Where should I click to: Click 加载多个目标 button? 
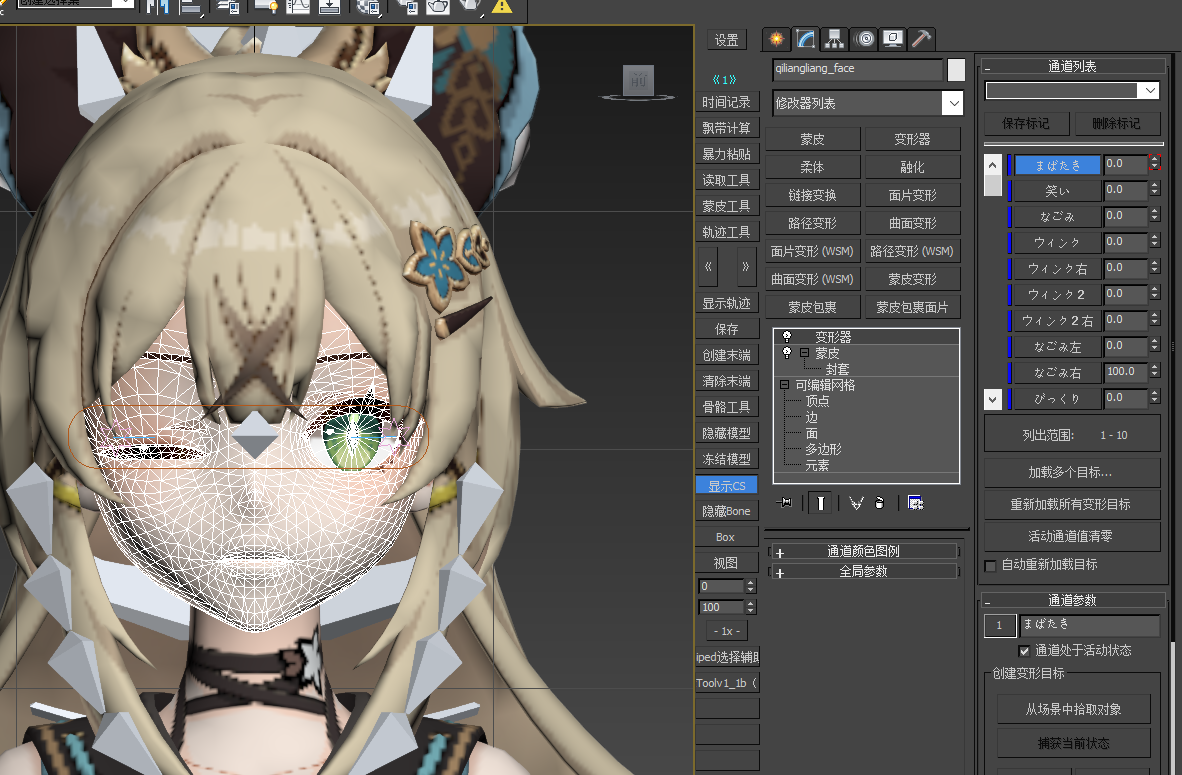pos(1071,472)
